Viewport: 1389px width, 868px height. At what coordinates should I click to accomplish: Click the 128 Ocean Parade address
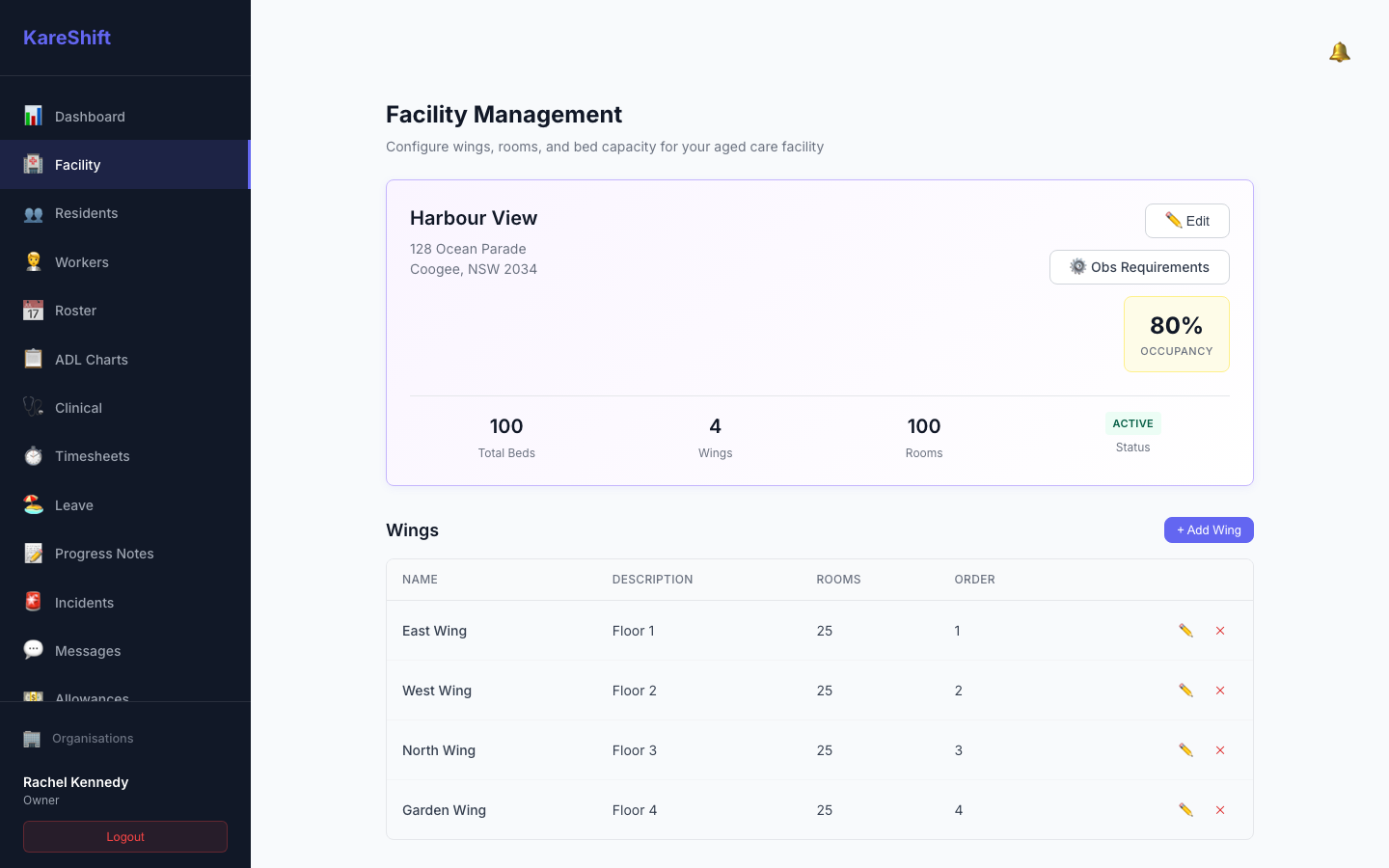pos(468,249)
